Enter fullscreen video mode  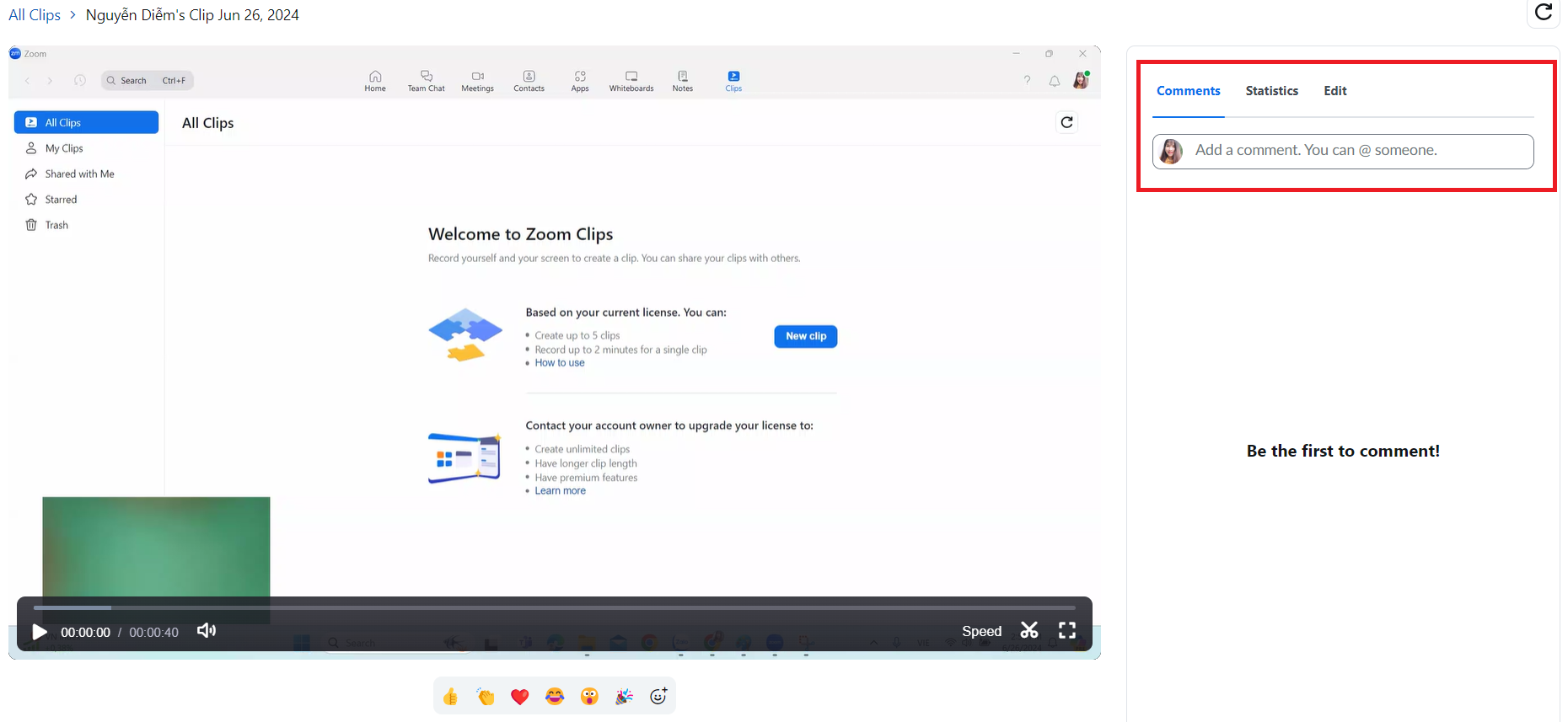[x=1067, y=631]
